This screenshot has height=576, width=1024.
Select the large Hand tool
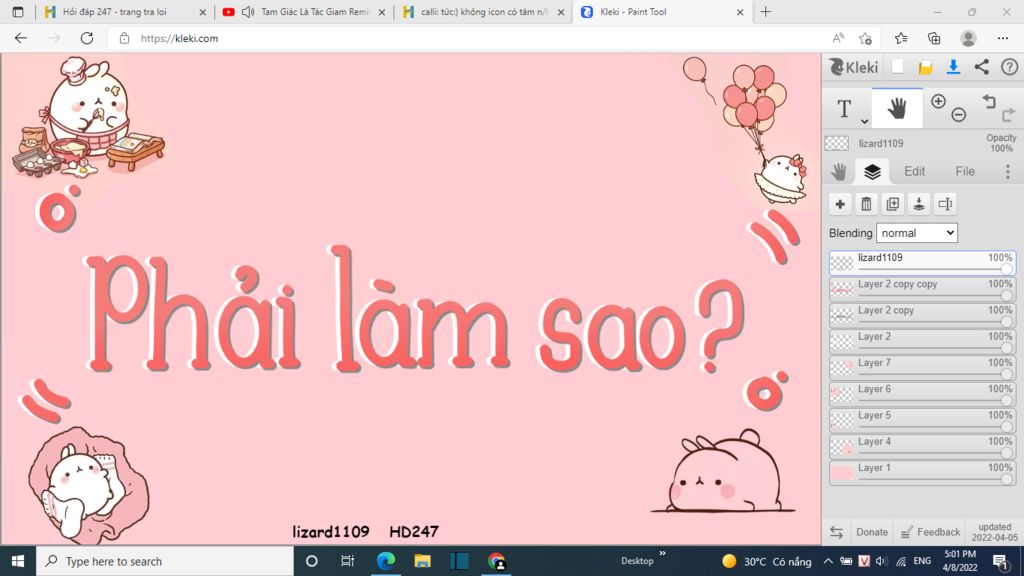[897, 108]
